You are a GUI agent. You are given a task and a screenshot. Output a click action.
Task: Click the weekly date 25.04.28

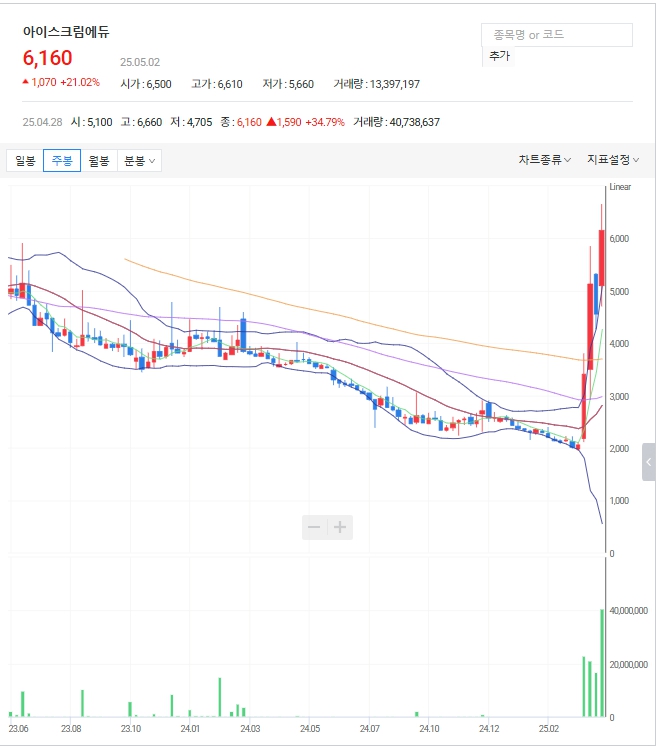pyautogui.click(x=42, y=122)
